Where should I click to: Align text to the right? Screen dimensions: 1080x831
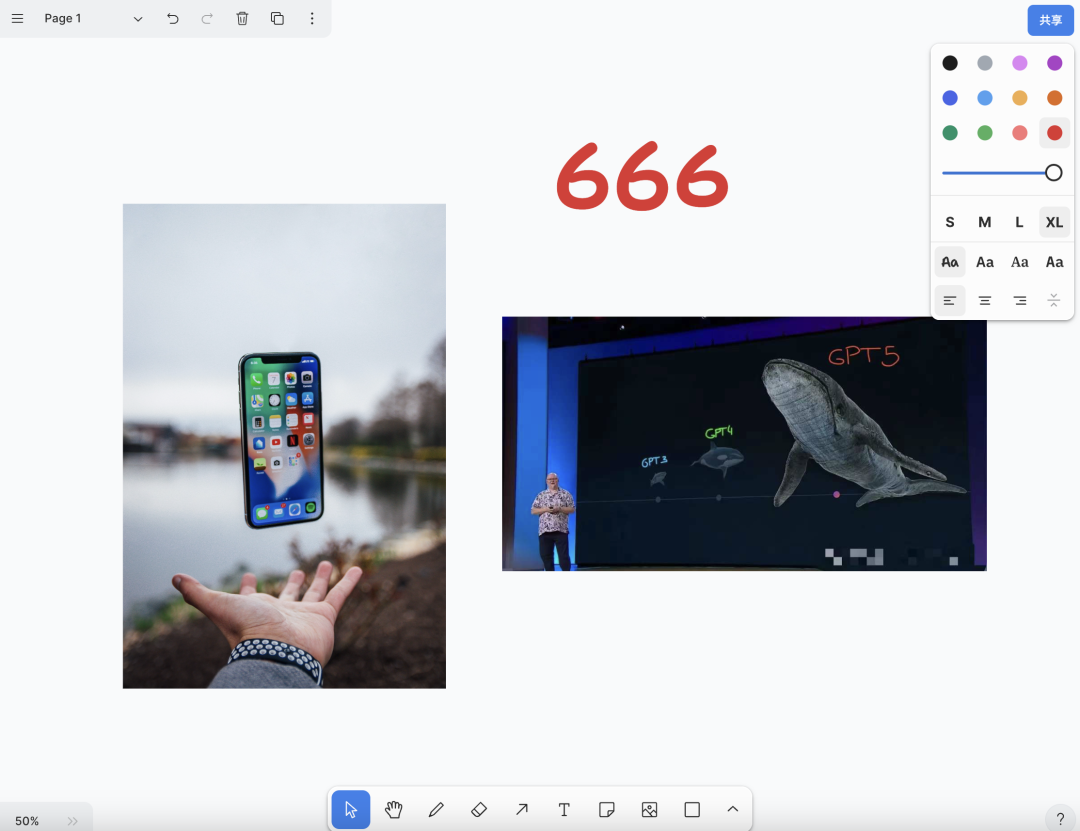point(1019,300)
